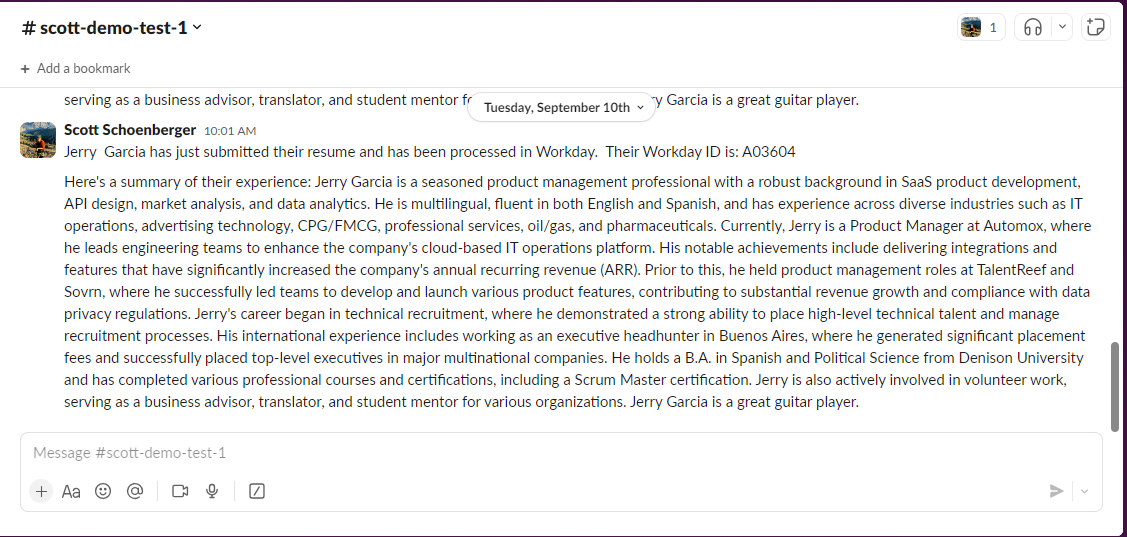Open the canvas icon in the header
This screenshot has height=537, width=1127.
(1095, 27)
